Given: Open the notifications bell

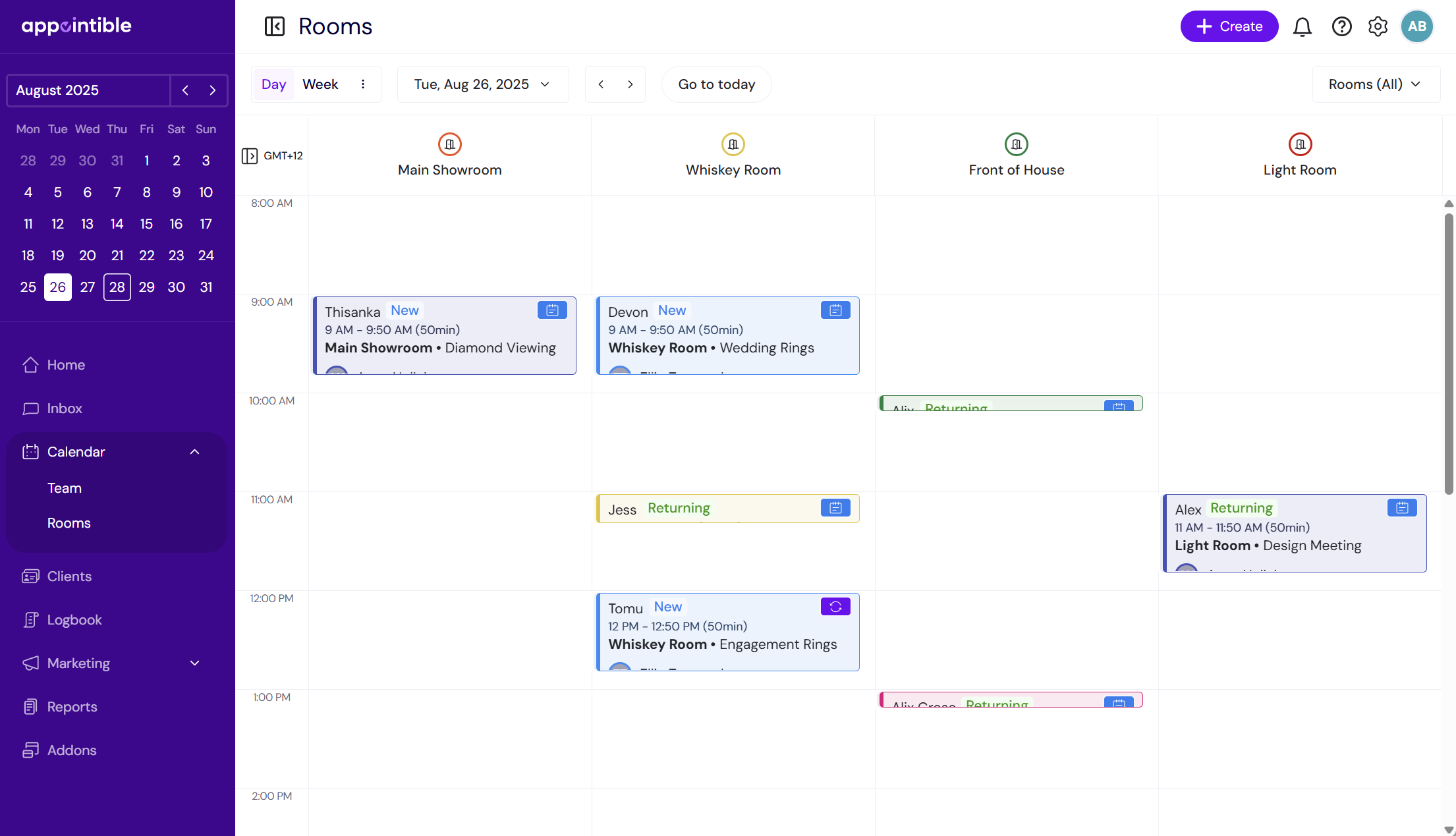Looking at the screenshot, I should click(1302, 26).
